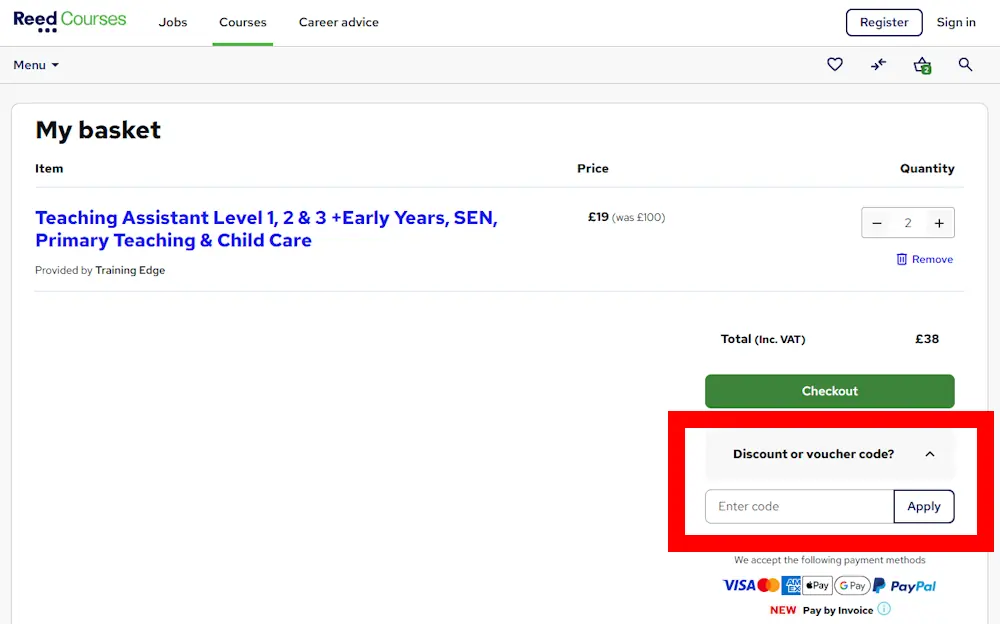Image resolution: width=1000 pixels, height=624 pixels.
Task: Open the search magnifier icon
Action: [x=966, y=64]
